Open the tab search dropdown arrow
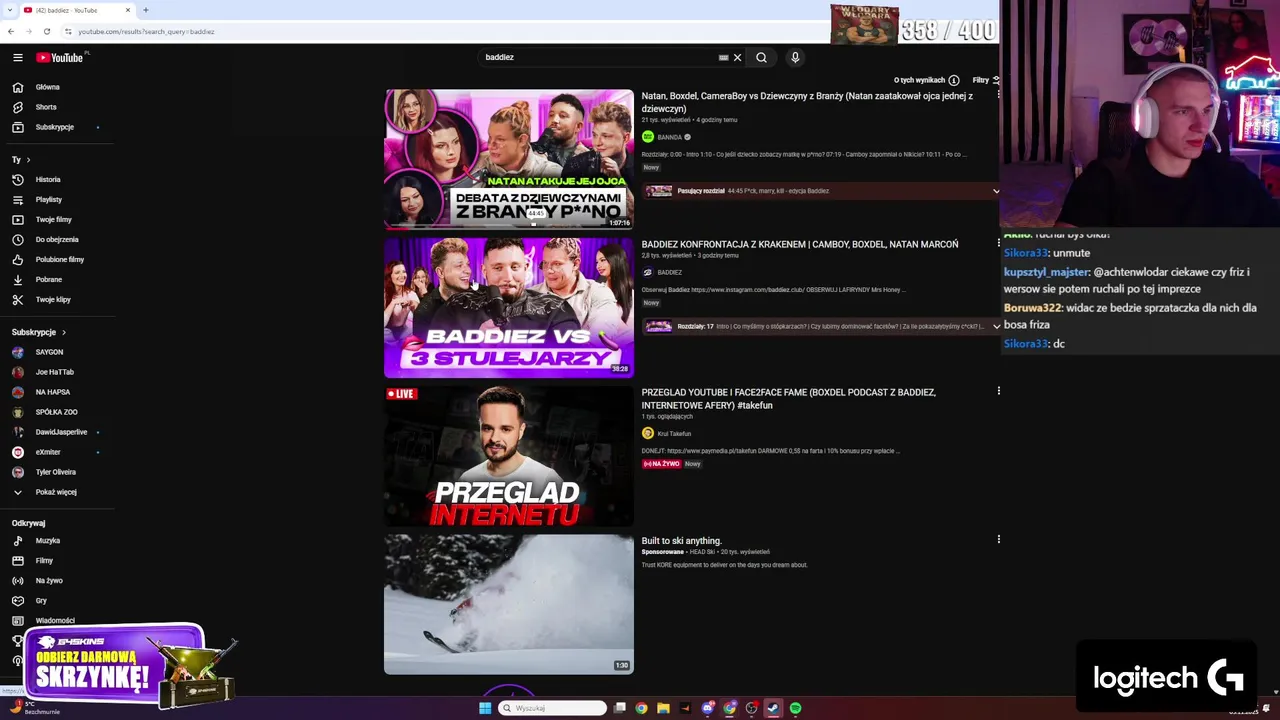This screenshot has height=720, width=1280. (9, 10)
